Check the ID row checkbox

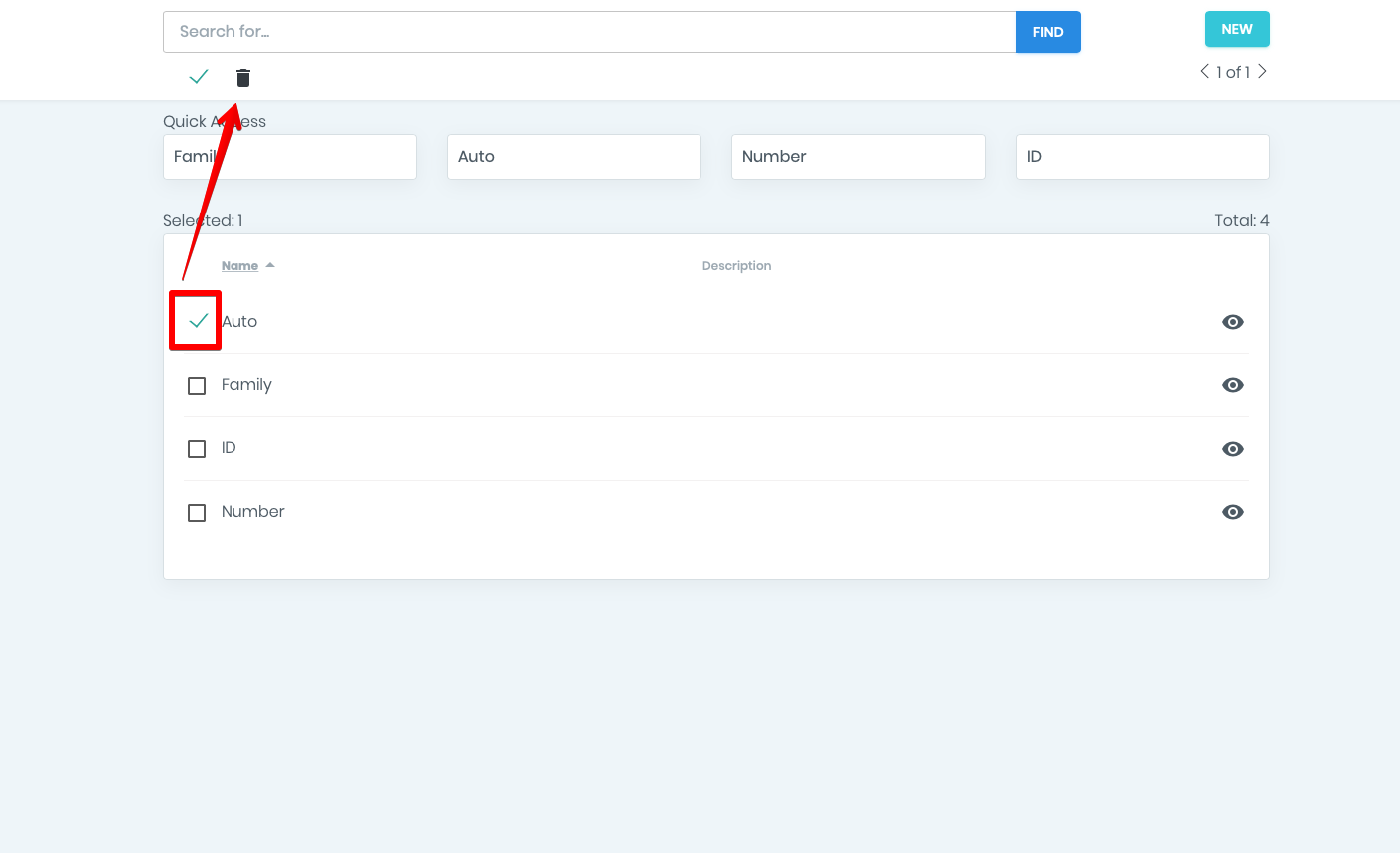point(197,449)
